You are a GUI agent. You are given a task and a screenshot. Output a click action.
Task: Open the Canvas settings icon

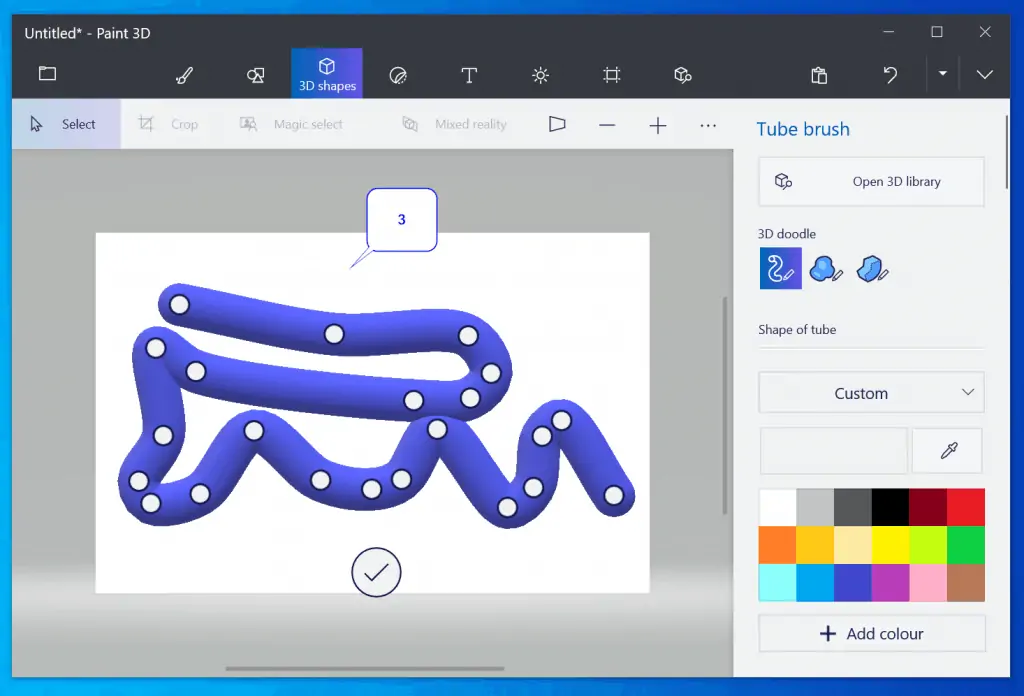point(612,75)
